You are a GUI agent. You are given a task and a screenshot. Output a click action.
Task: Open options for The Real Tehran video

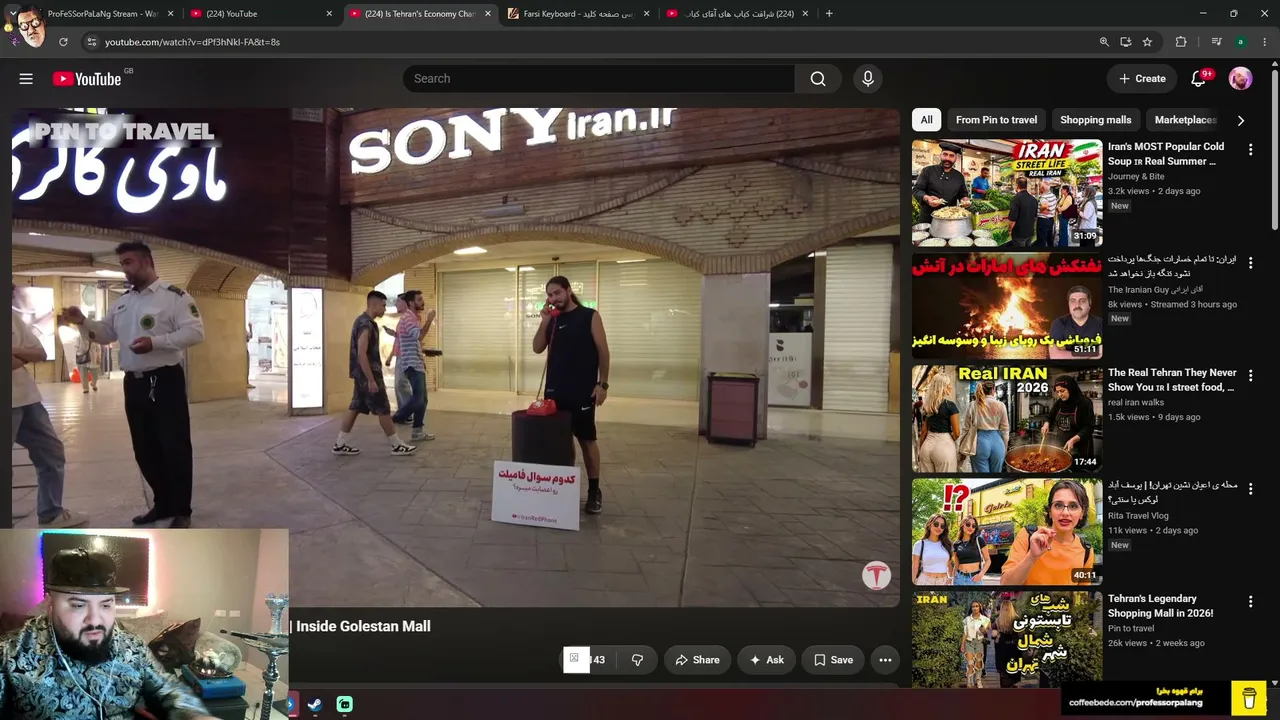click(x=1250, y=376)
